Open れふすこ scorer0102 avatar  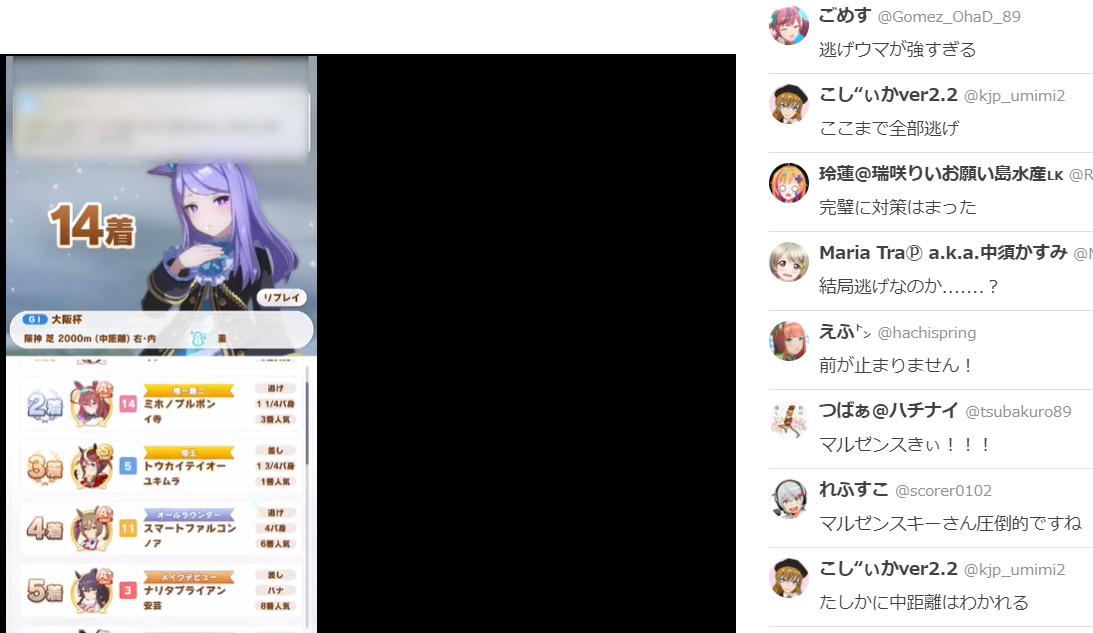pos(788,498)
